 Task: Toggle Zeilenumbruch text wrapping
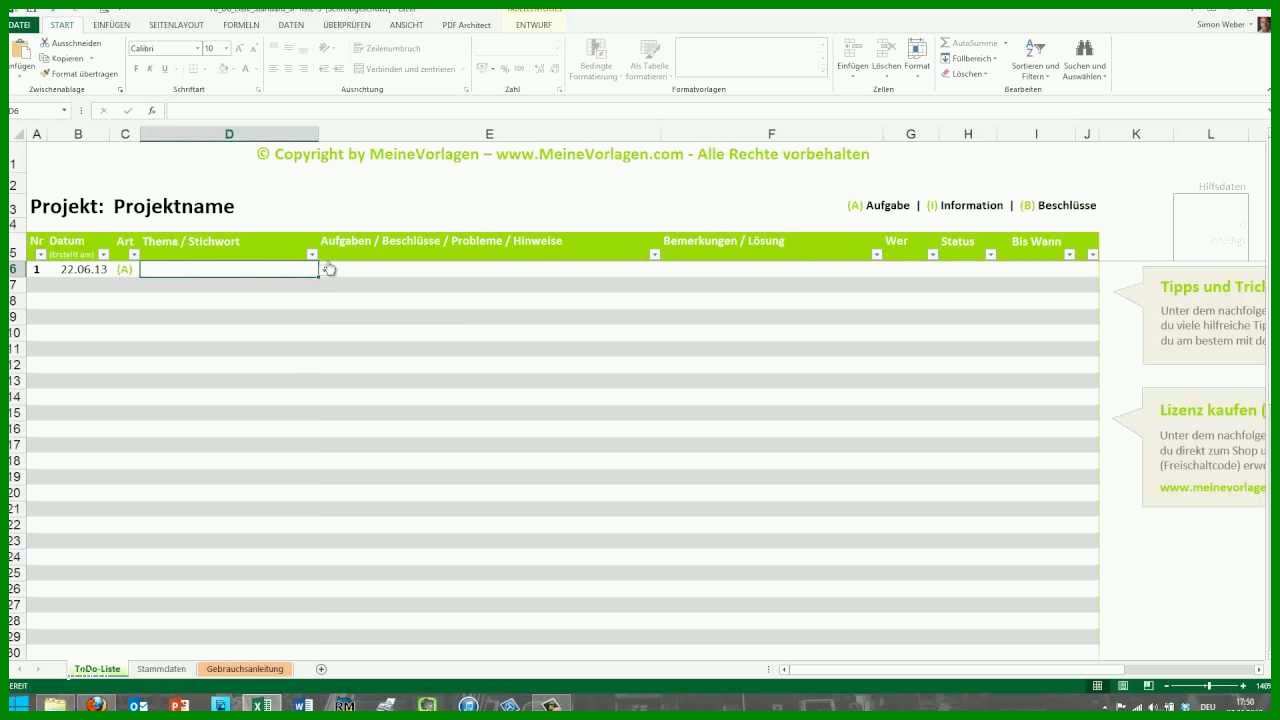(386, 48)
